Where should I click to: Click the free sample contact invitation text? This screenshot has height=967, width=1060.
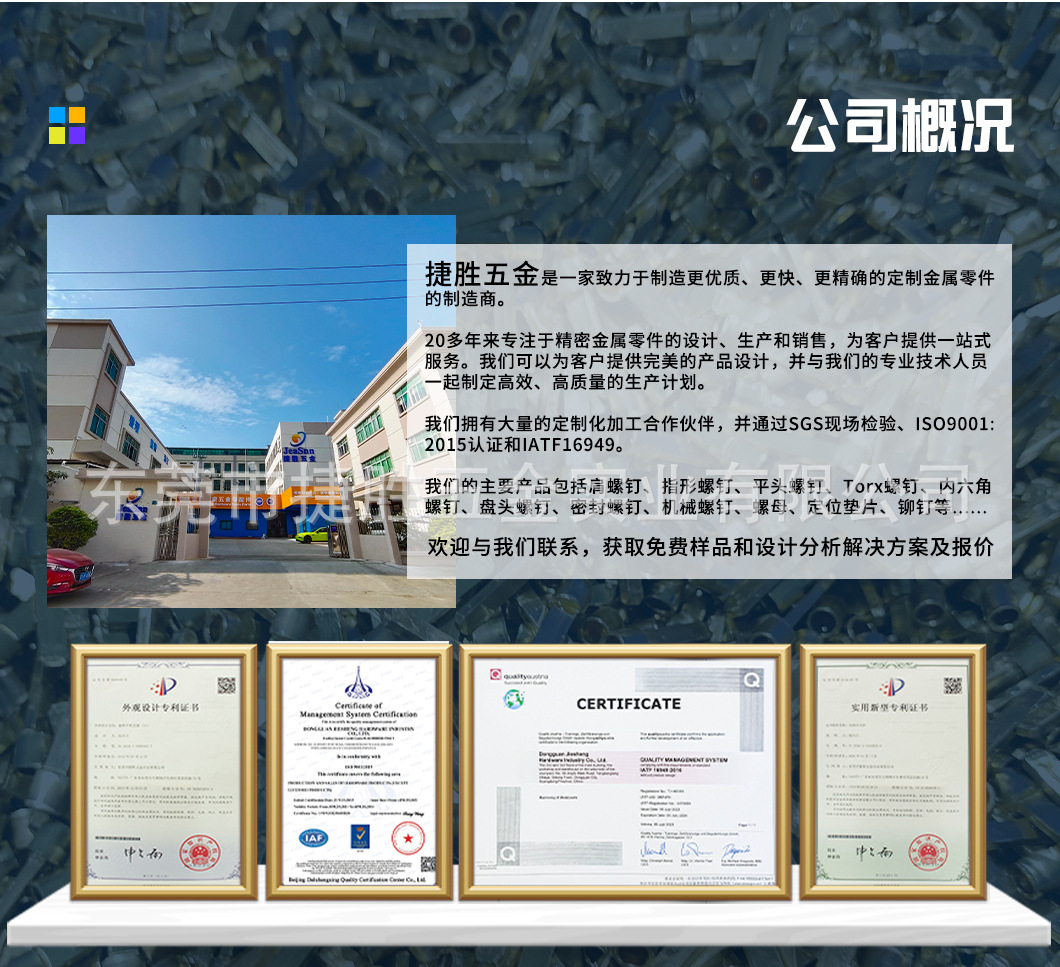pos(712,550)
